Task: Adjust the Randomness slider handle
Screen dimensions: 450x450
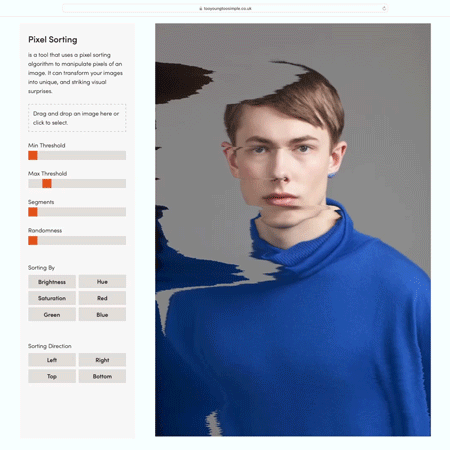Action: click(33, 240)
